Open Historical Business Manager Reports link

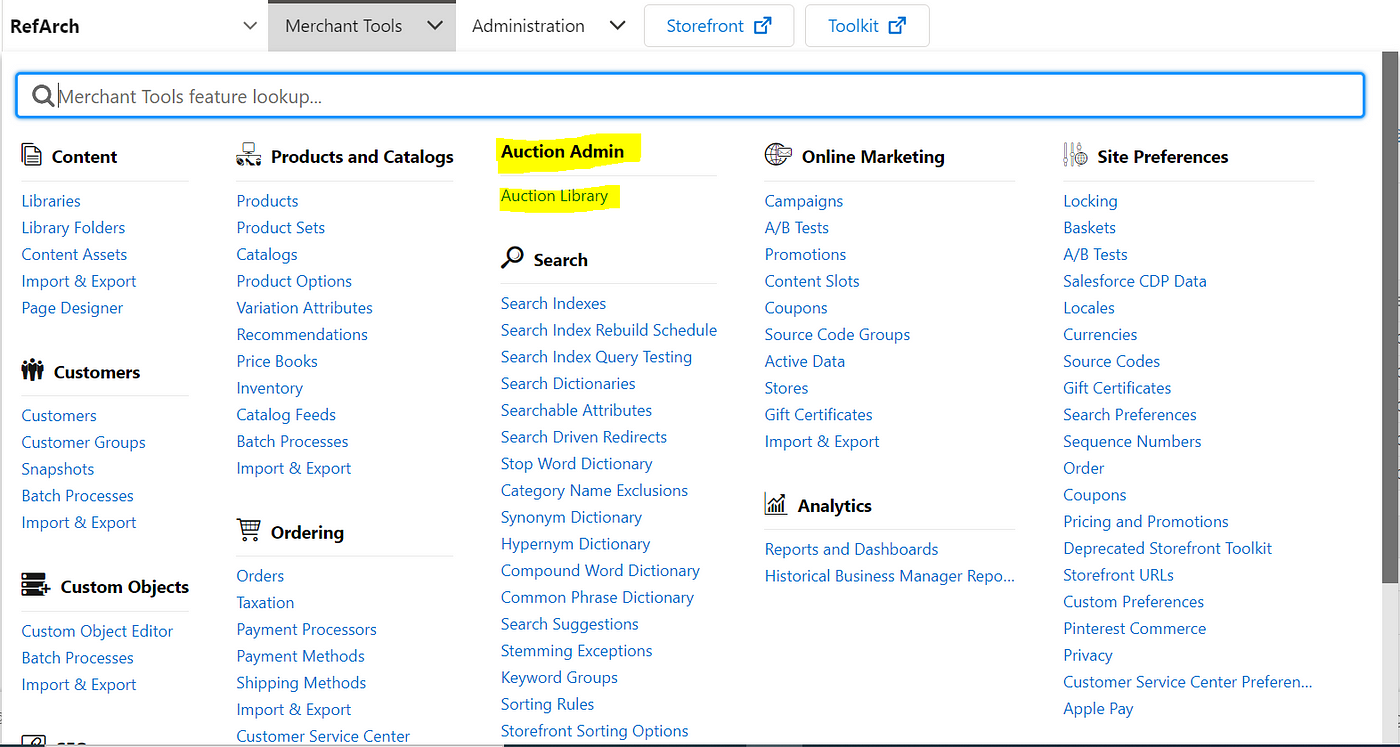[x=890, y=576]
